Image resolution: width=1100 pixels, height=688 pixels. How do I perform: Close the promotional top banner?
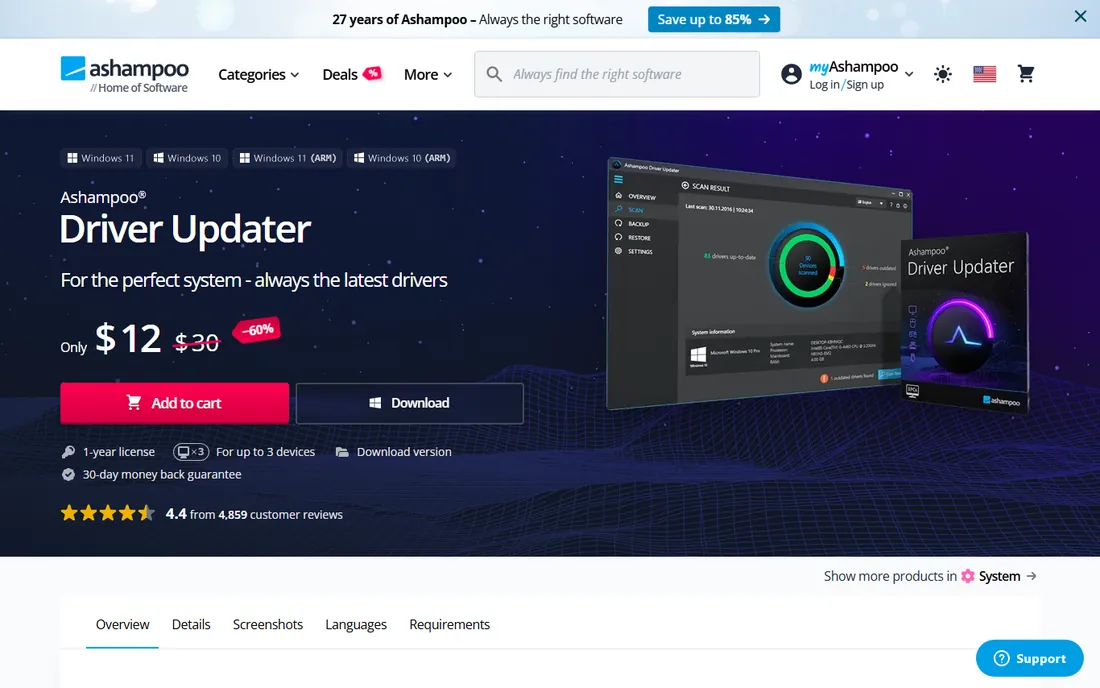point(1080,16)
